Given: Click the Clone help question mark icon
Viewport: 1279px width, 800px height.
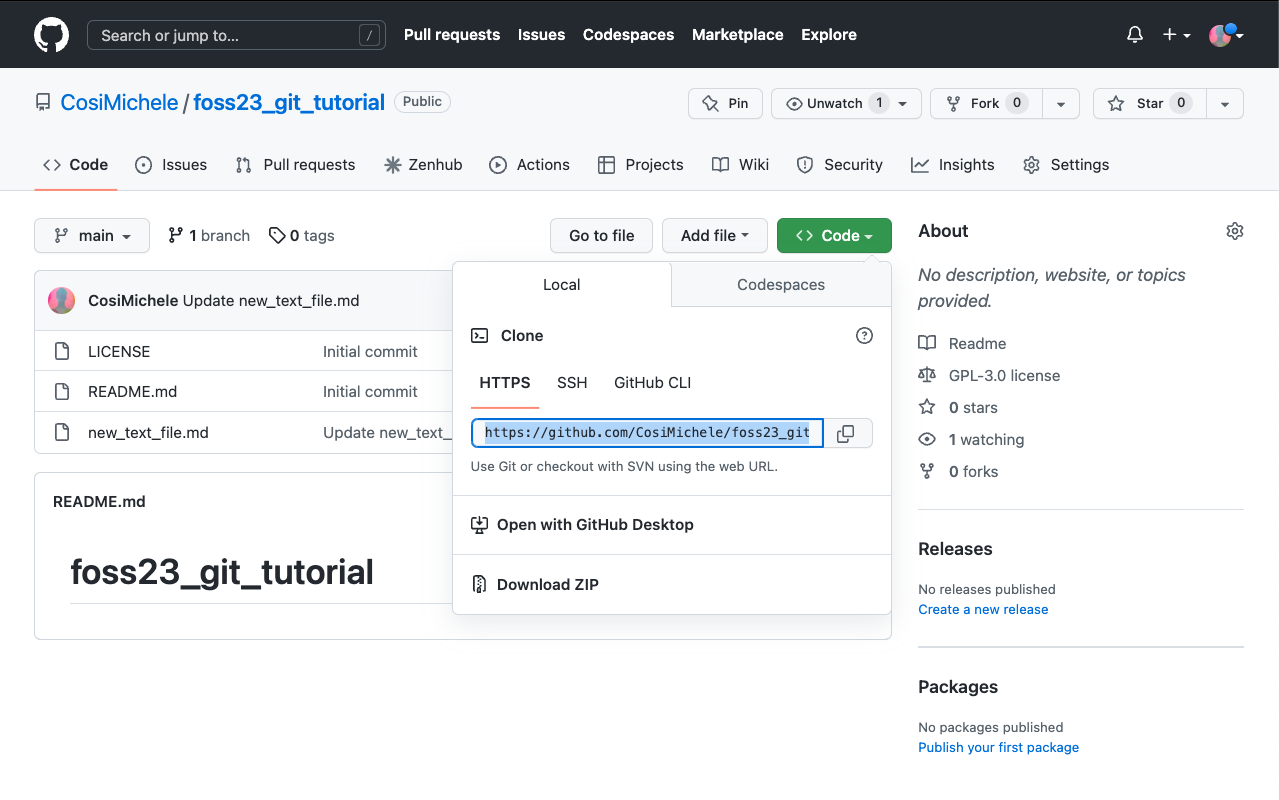Looking at the screenshot, I should [865, 336].
